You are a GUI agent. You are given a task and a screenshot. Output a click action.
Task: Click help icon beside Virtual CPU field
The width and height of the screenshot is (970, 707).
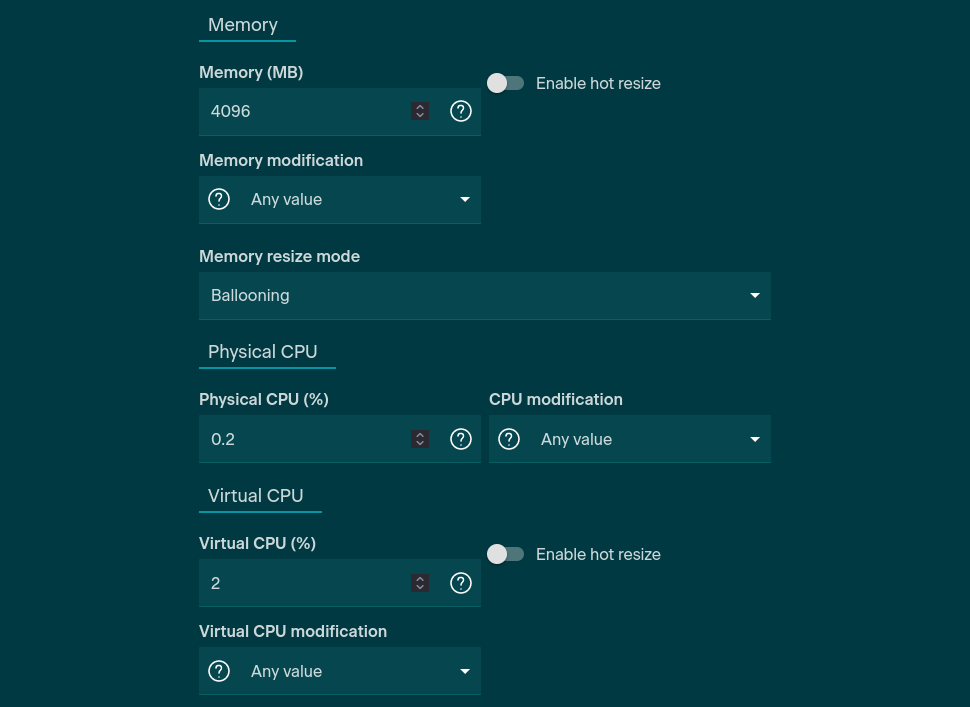click(461, 583)
